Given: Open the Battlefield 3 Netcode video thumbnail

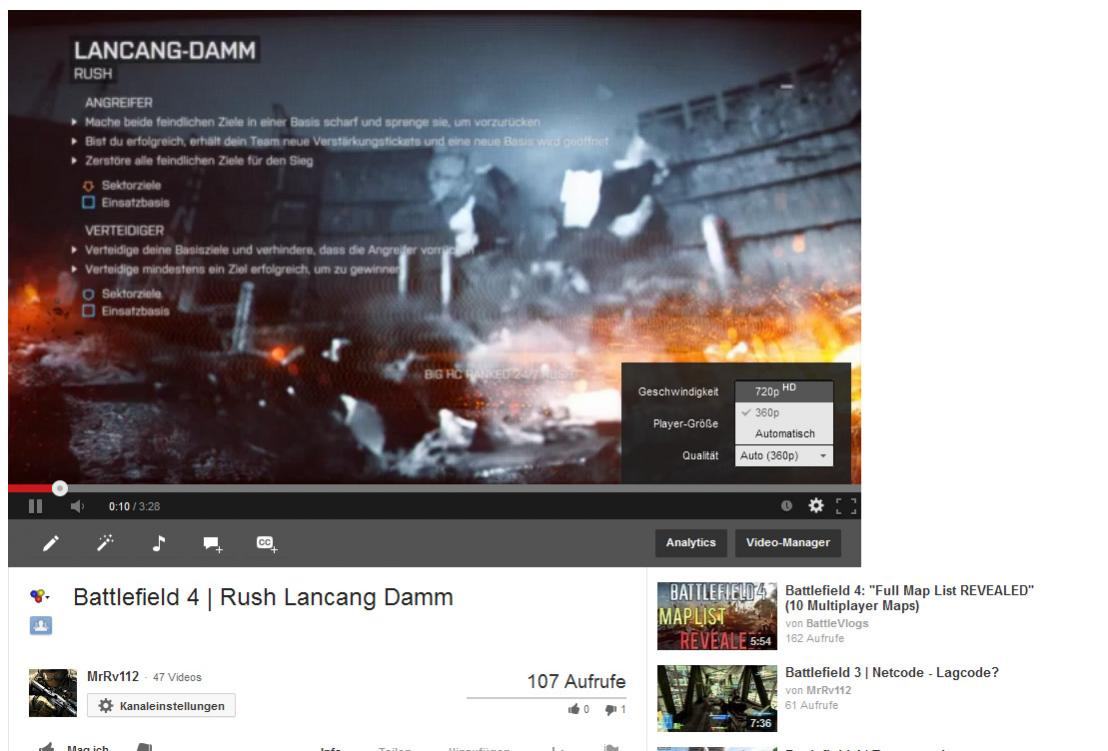Looking at the screenshot, I should tap(717, 698).
